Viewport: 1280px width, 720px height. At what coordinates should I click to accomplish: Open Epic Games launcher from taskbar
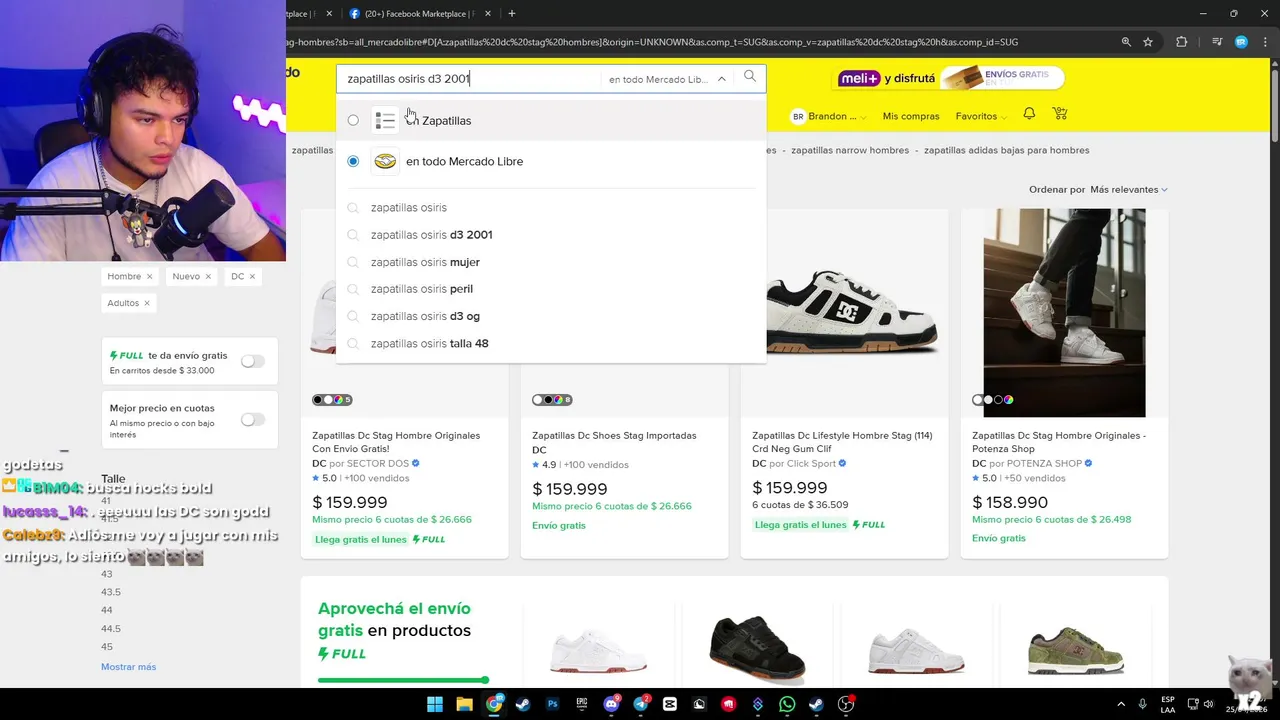[x=582, y=704]
